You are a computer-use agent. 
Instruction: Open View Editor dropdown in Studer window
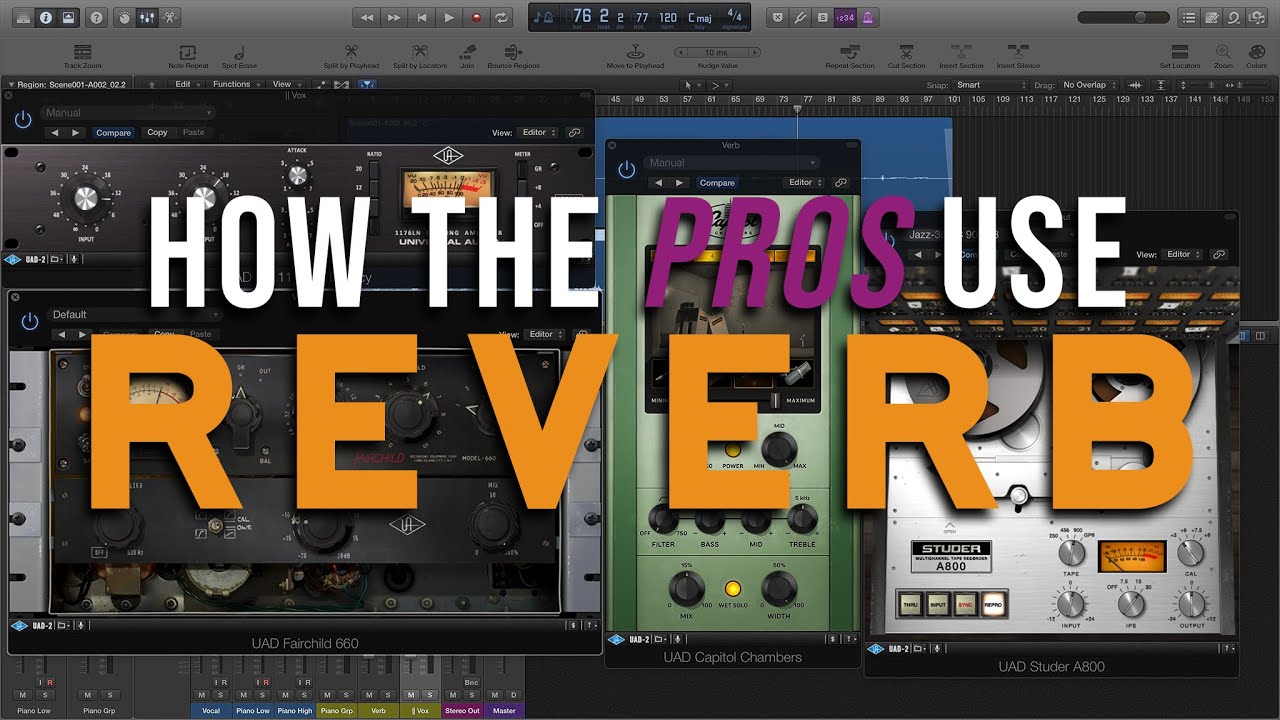[x=1183, y=255]
